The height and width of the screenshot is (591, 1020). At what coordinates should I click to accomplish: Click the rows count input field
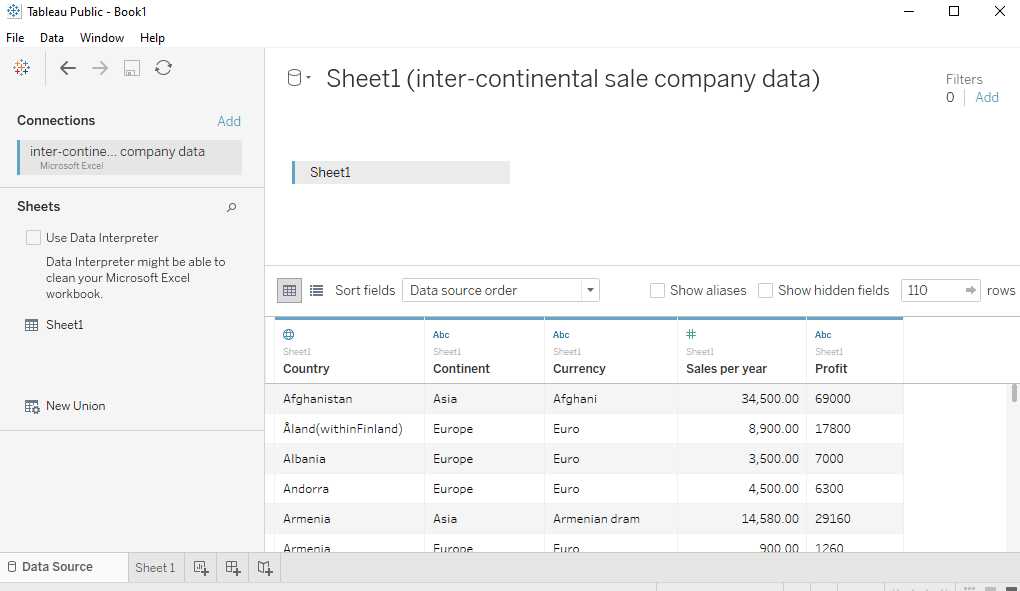(x=930, y=290)
